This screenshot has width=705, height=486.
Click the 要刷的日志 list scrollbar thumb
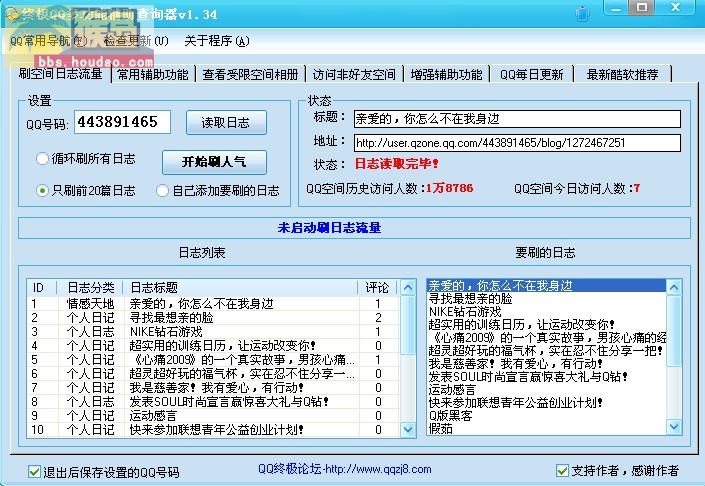click(x=674, y=330)
